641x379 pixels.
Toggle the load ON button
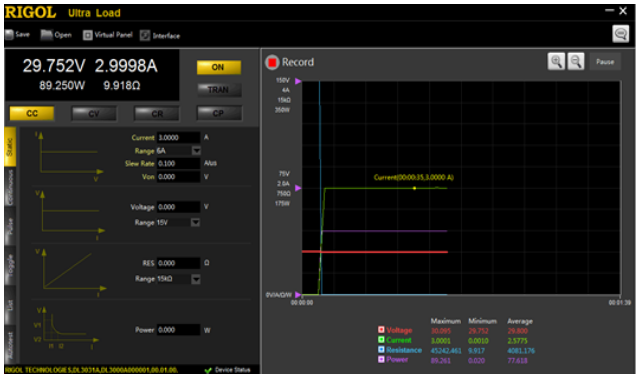(x=219, y=67)
